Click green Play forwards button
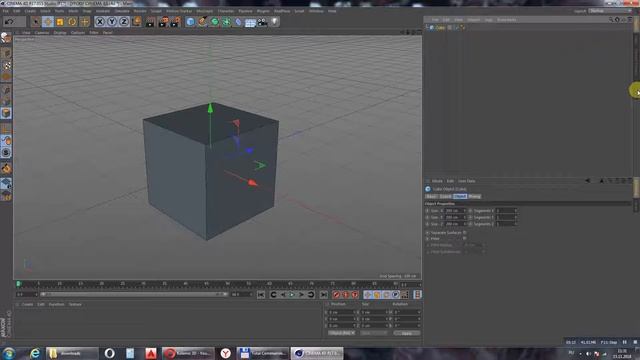The image size is (640, 360). (x=292, y=295)
